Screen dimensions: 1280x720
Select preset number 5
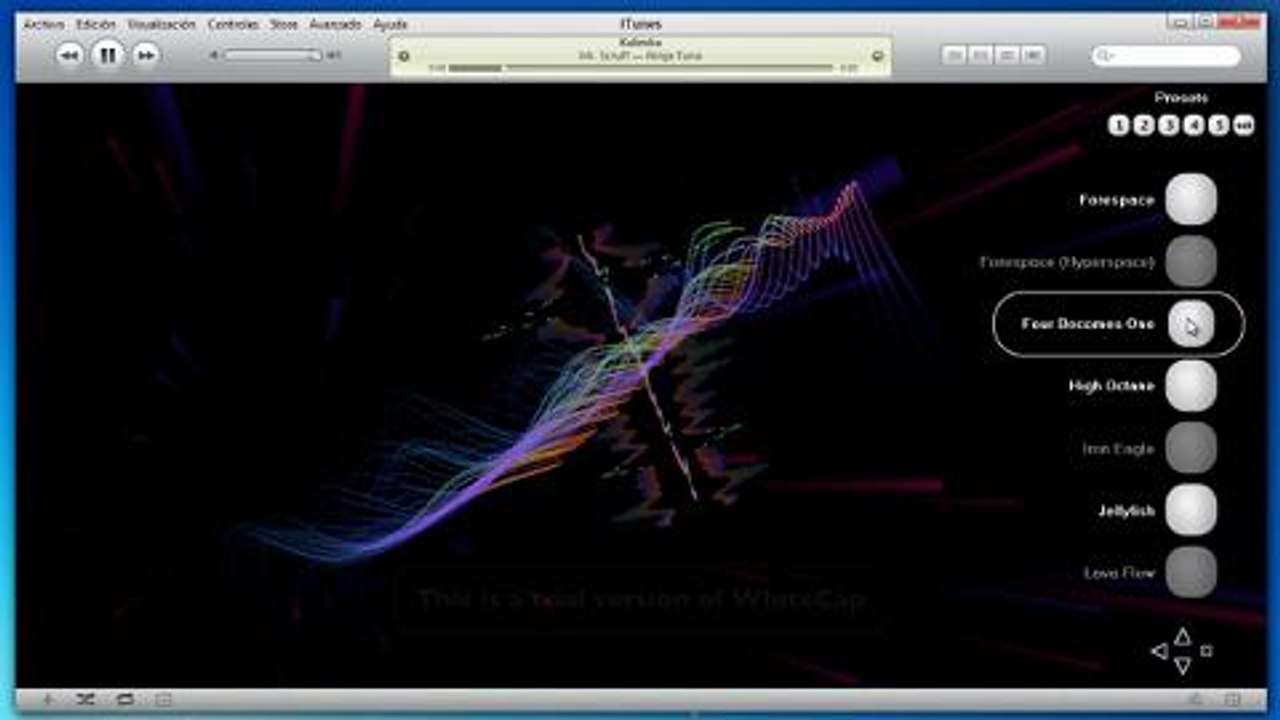coord(1218,125)
